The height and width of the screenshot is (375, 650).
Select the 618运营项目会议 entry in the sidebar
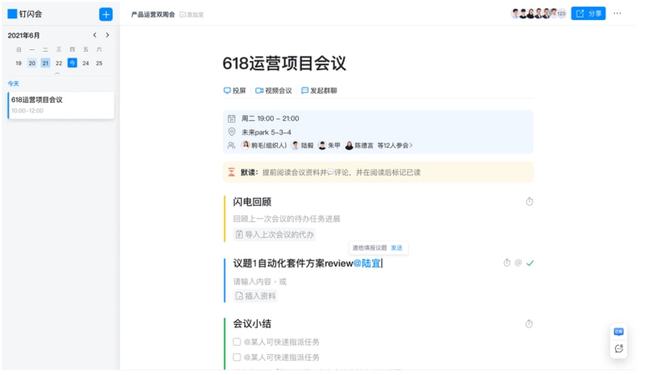point(61,105)
